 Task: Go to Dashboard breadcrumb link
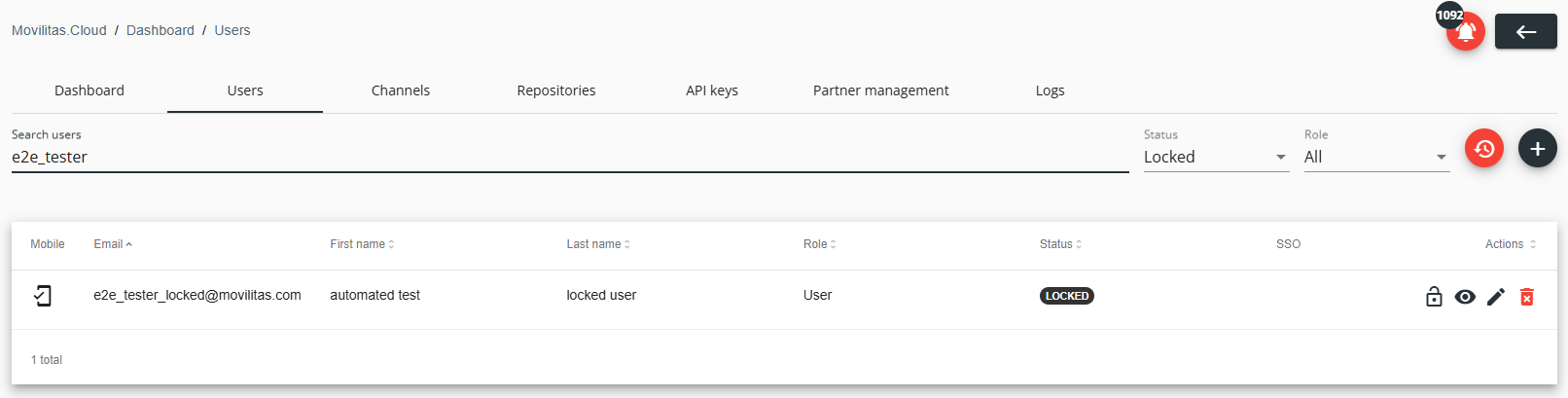click(x=160, y=30)
